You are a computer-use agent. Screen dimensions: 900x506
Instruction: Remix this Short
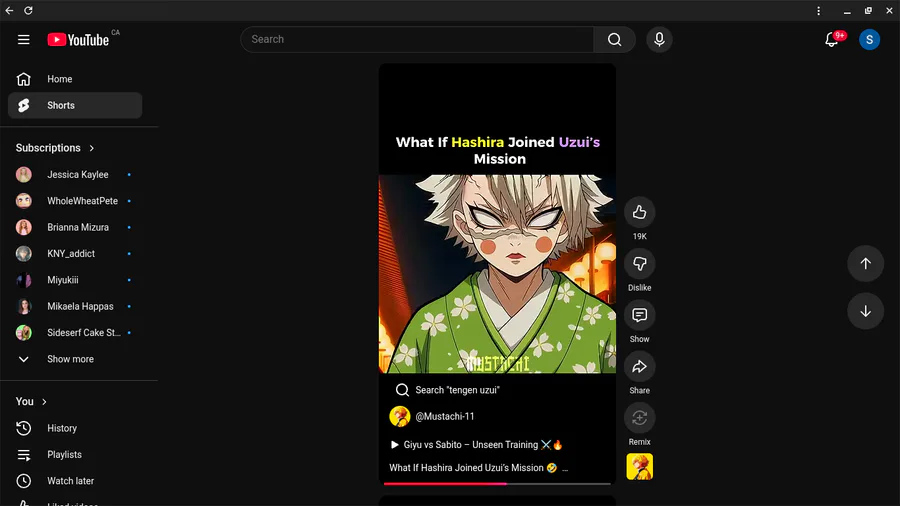(639, 418)
